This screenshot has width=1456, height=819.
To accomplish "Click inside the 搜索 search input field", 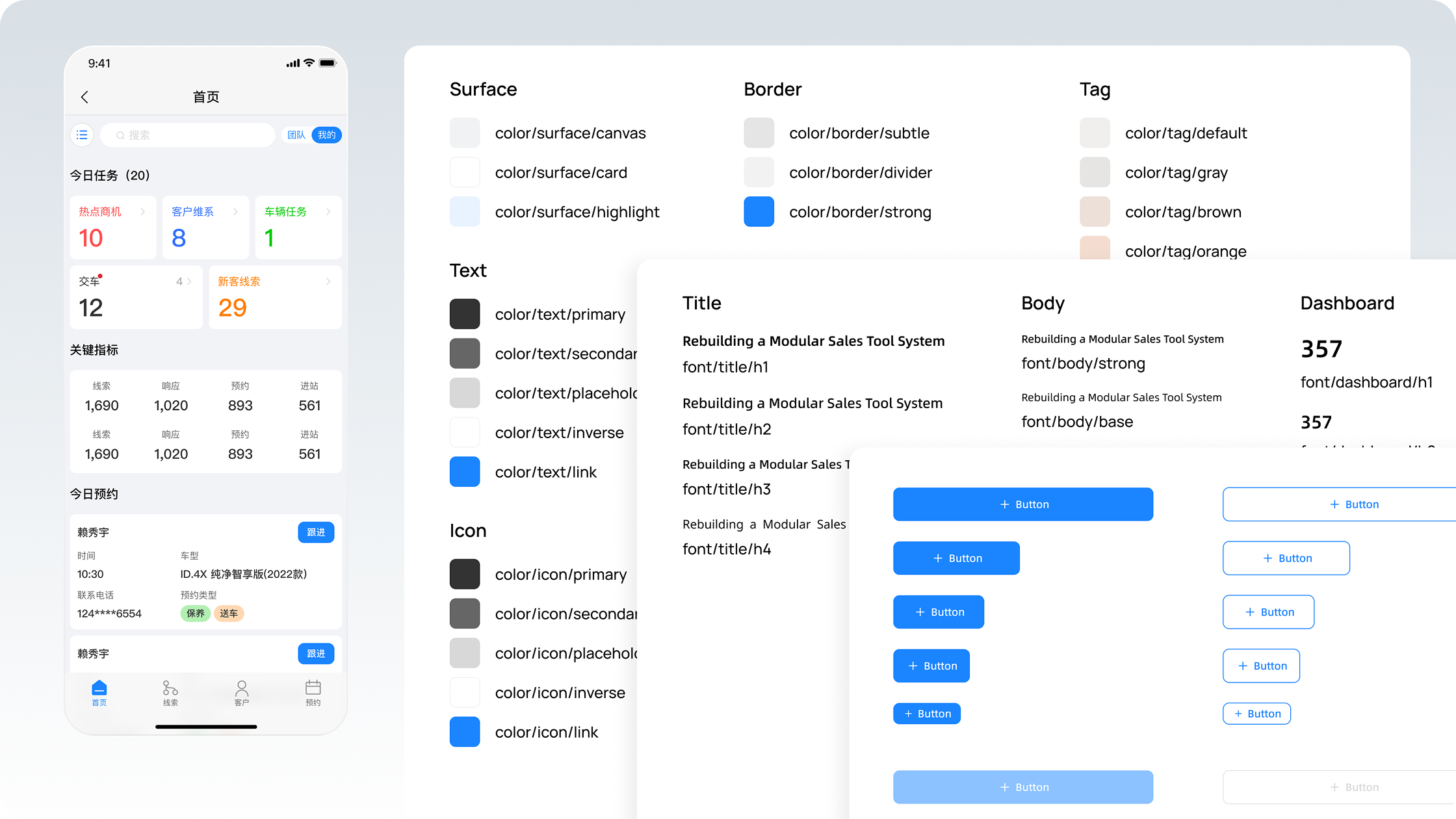I will pos(188,135).
